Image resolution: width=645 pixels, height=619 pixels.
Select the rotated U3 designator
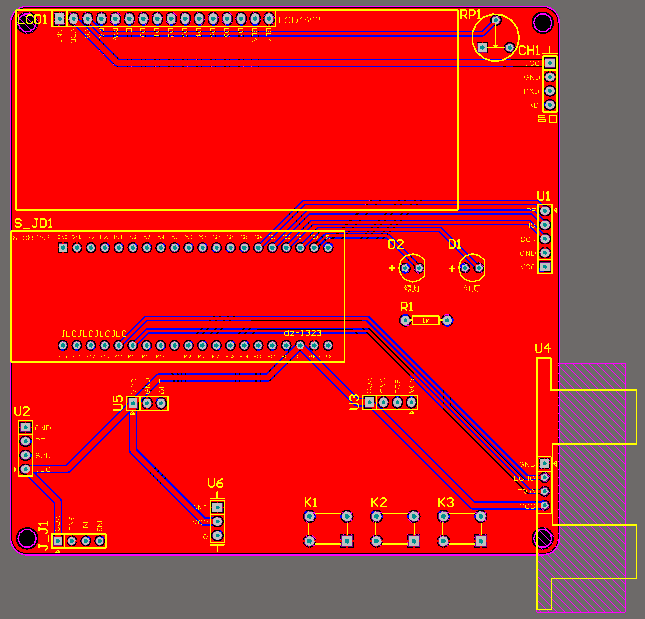point(354,402)
